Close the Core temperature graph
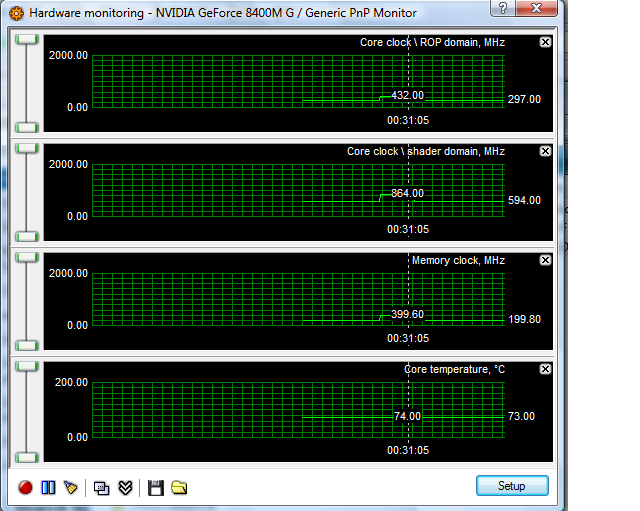The image size is (640, 511). pos(545,369)
